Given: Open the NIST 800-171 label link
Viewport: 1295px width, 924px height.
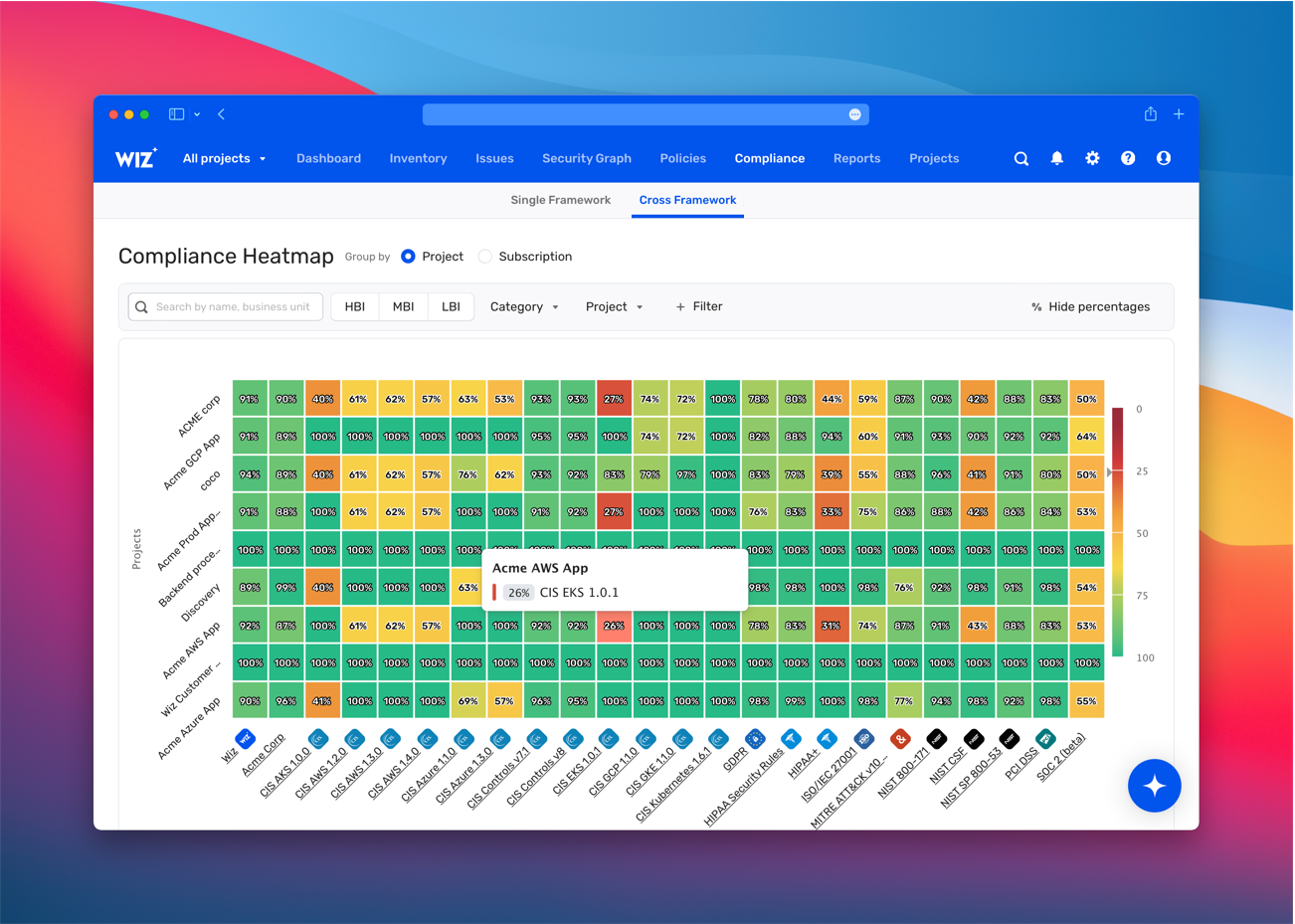Looking at the screenshot, I should (x=903, y=773).
